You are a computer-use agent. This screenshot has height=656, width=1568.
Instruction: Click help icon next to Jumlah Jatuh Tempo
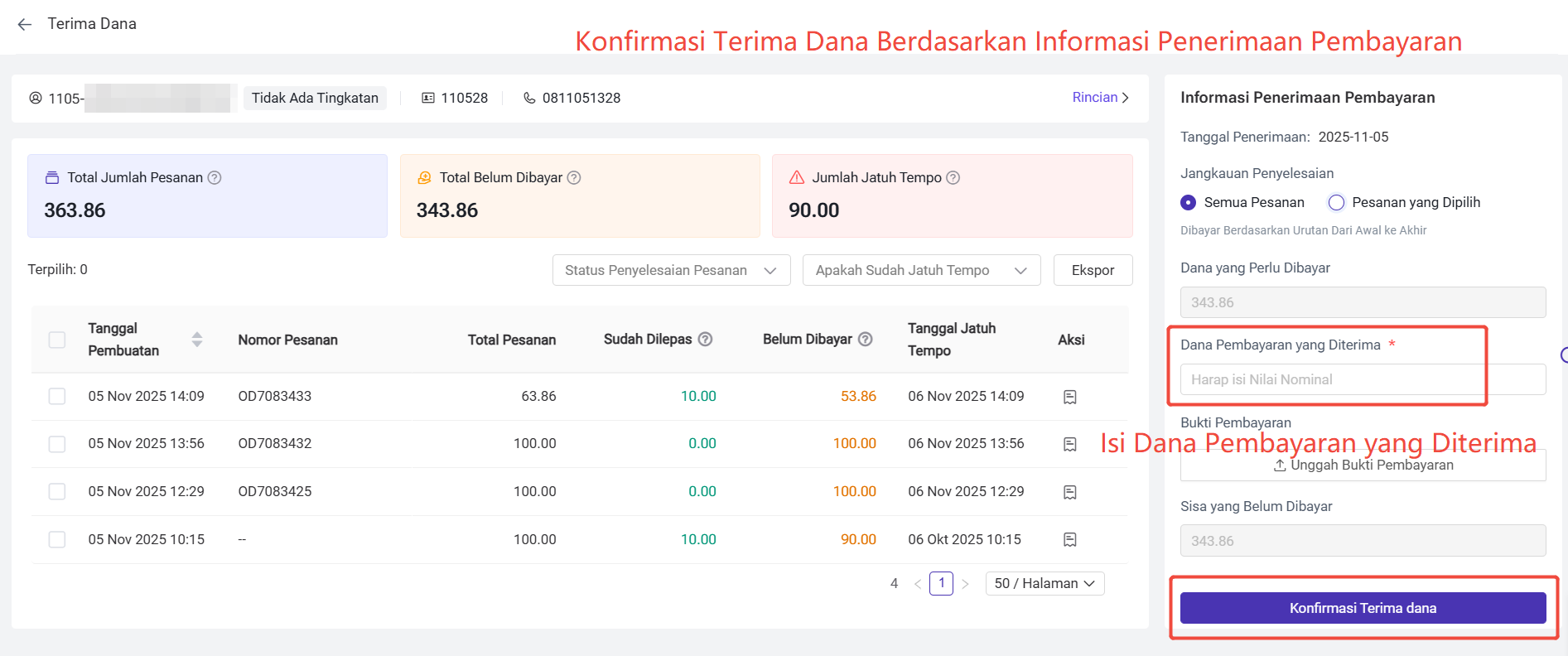[953, 177]
